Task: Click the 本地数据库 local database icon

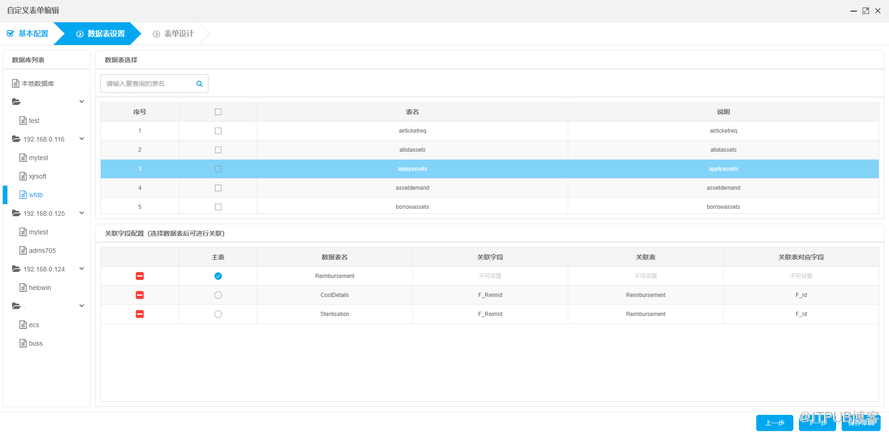Action: 16,84
